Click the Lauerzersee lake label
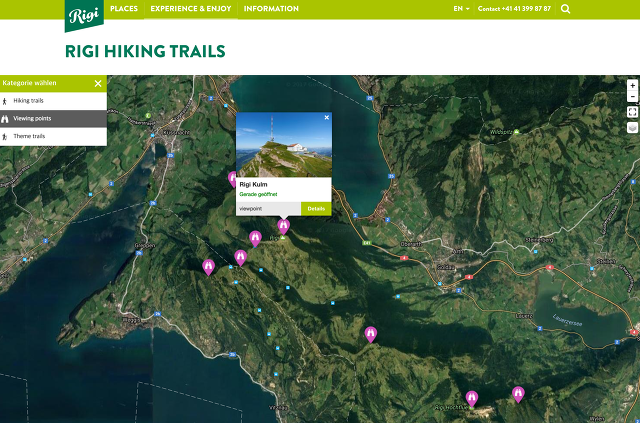The height and width of the screenshot is (423, 640). (568, 320)
